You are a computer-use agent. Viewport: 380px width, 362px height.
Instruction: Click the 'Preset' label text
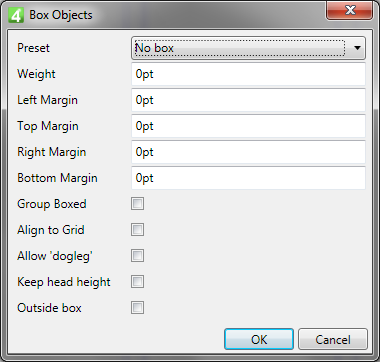33,48
